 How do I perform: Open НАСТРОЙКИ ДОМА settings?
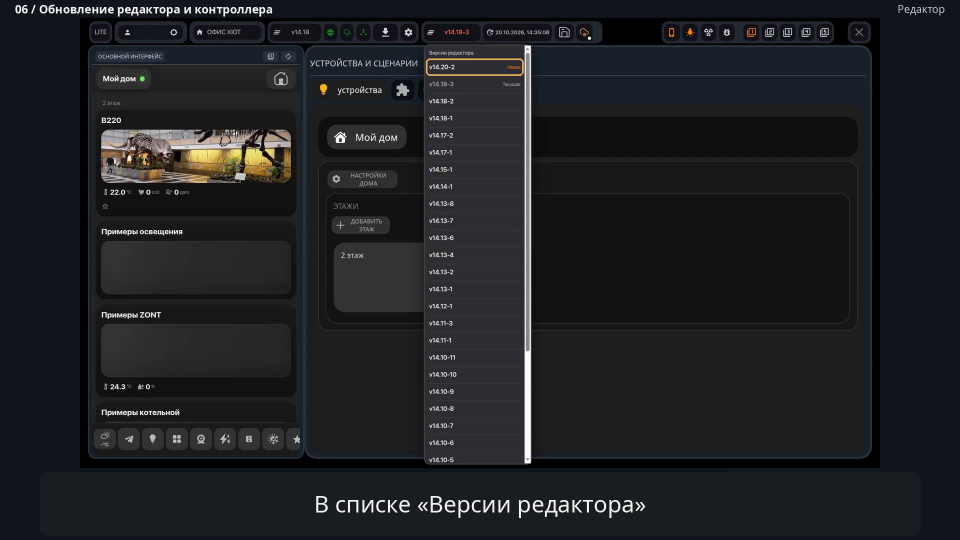point(362,179)
